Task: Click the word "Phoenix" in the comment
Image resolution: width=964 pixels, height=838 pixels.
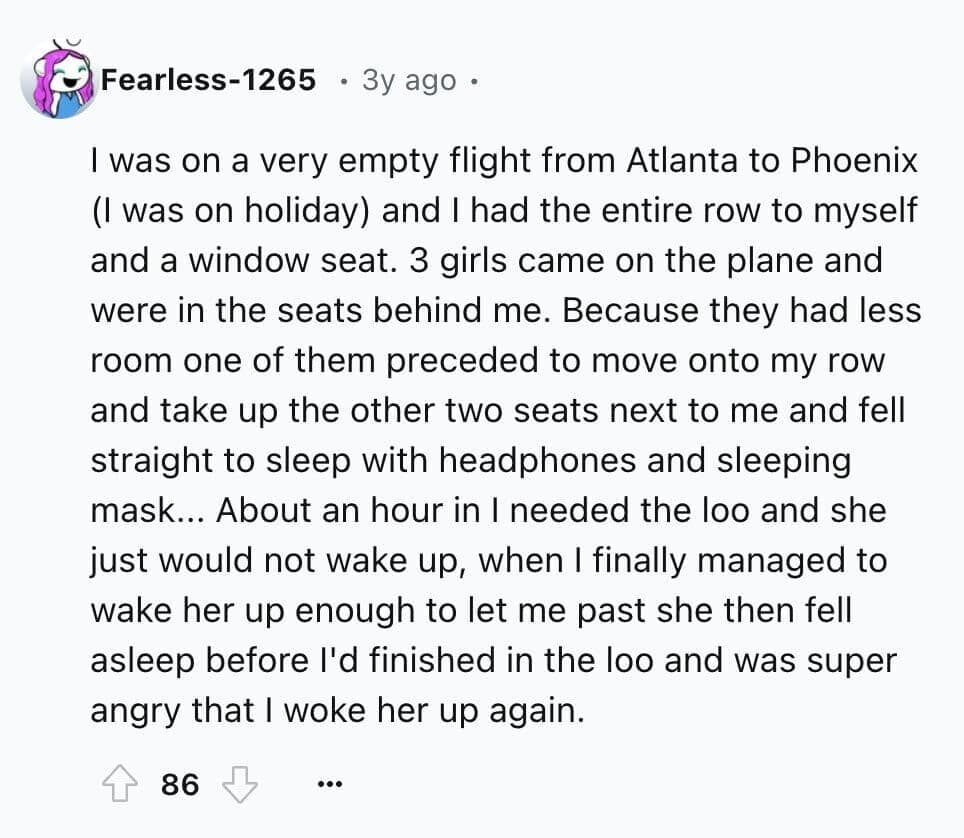Action: (x=854, y=160)
